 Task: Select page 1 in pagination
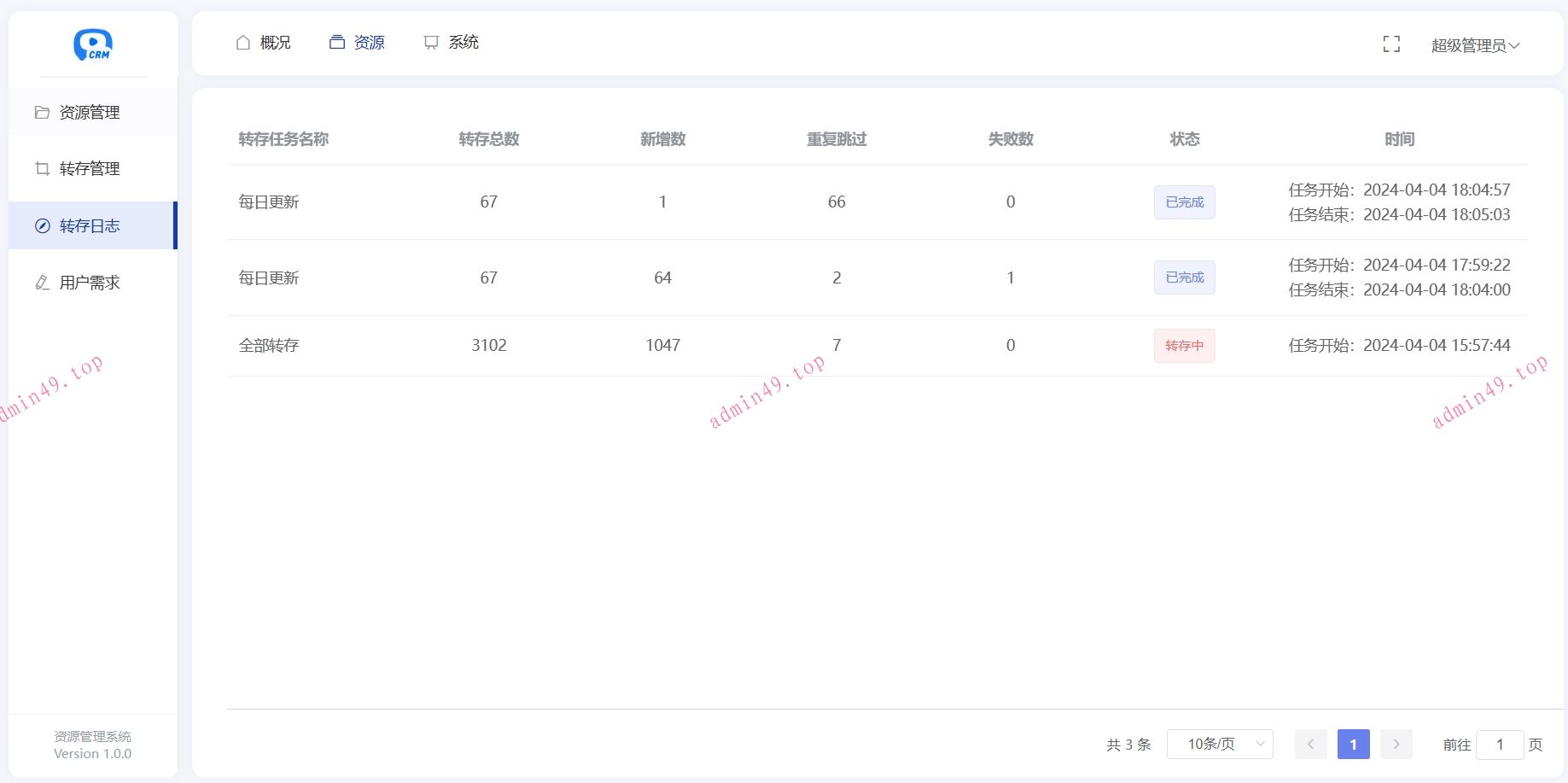point(1353,744)
